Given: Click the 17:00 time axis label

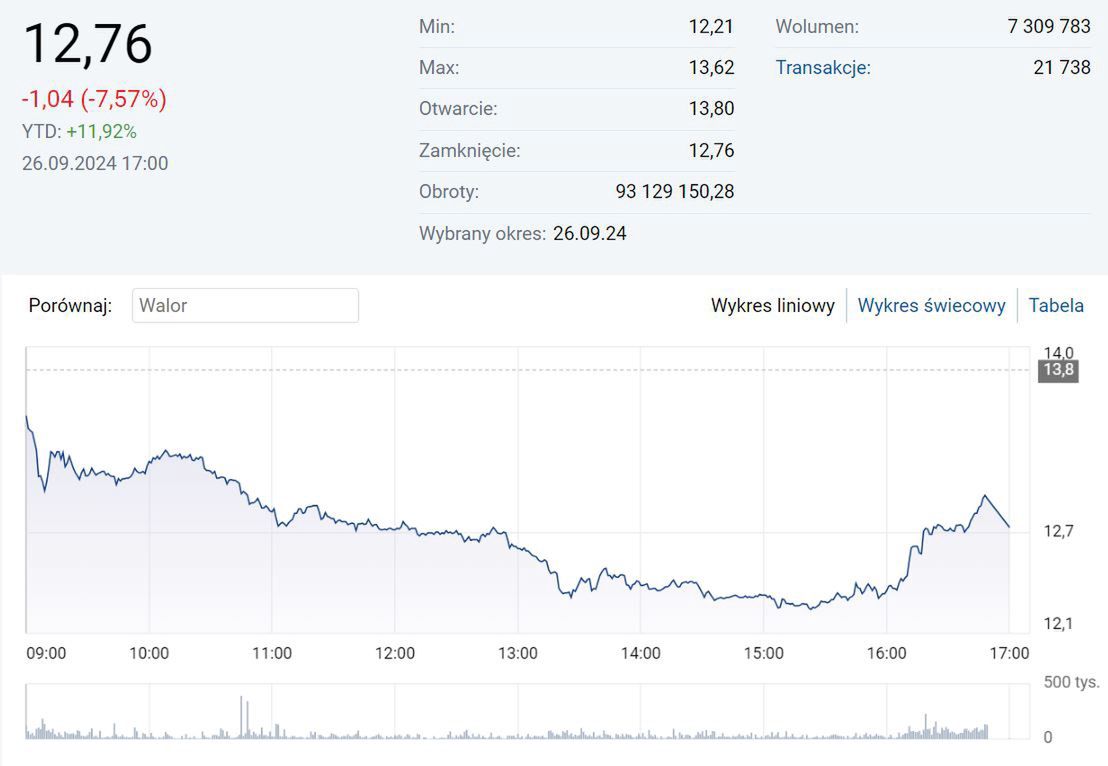Looking at the screenshot, I should tap(1009, 654).
